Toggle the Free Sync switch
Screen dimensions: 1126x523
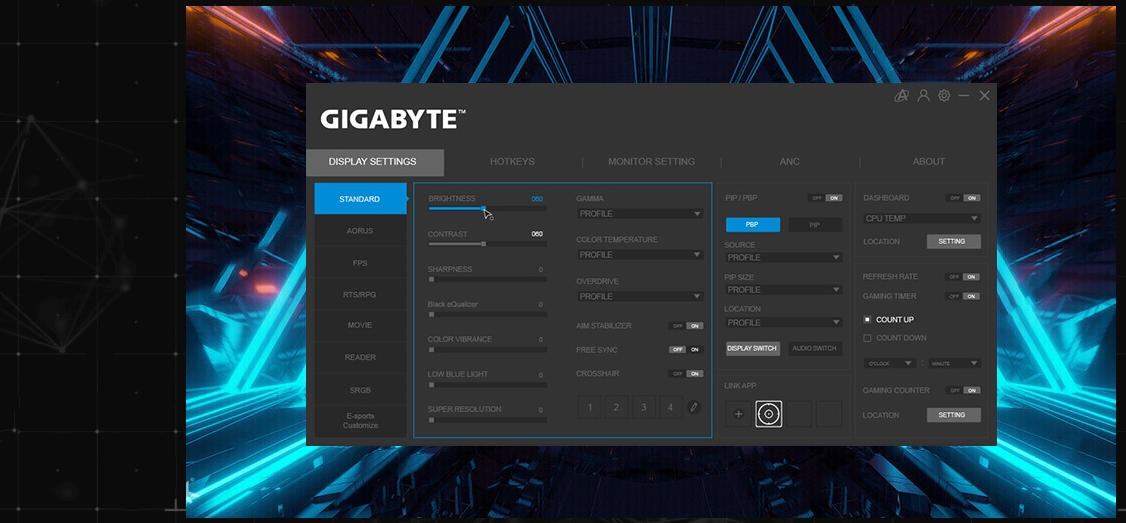686,350
